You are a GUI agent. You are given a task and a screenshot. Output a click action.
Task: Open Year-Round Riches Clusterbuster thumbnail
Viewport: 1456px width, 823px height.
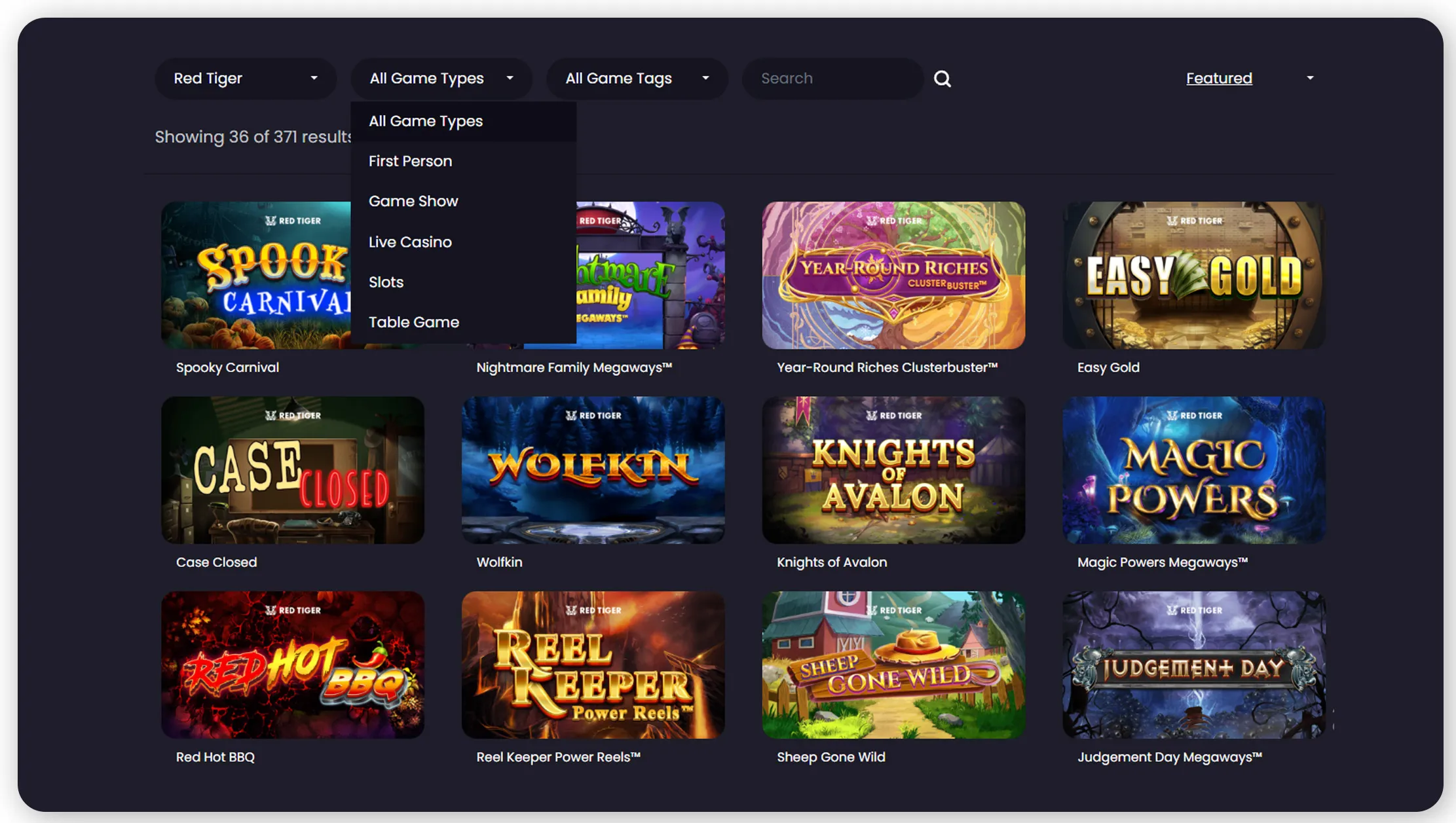click(x=893, y=275)
